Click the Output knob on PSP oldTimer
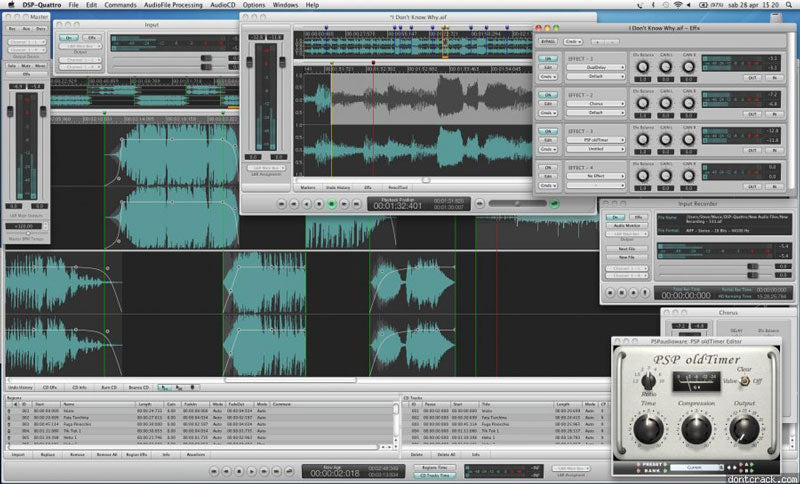This screenshot has width=800, height=484. 744,428
